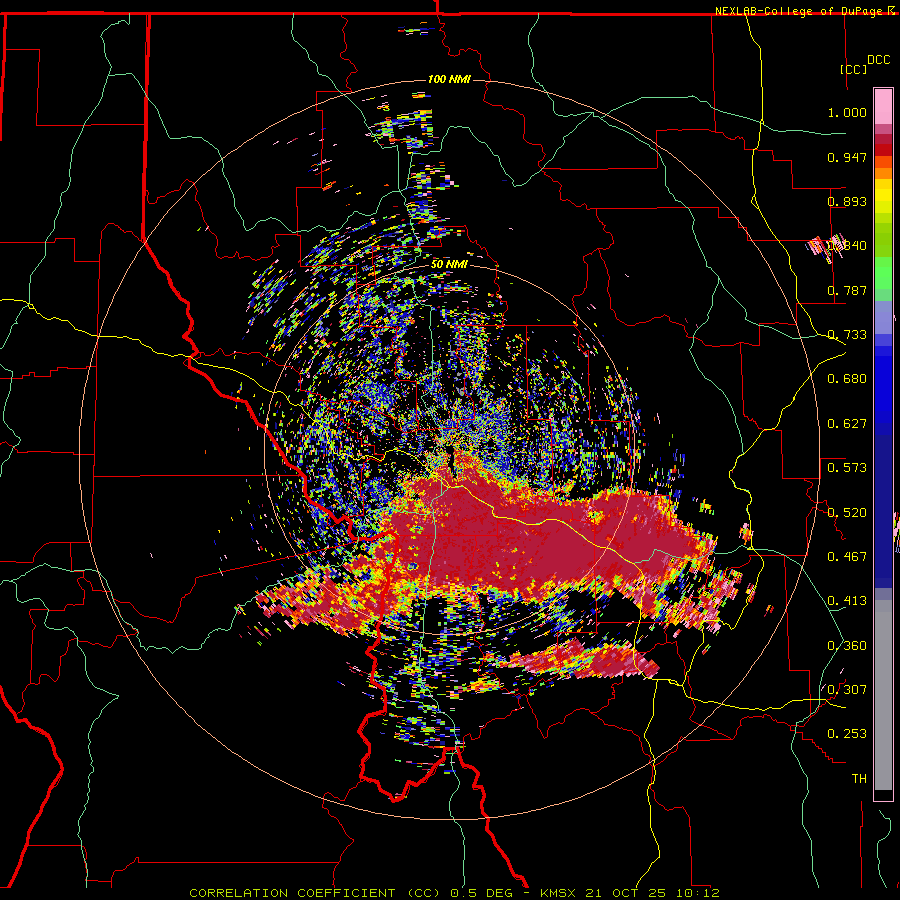Viewport: 900px width, 900px height.
Task: Click the 21 OCT 25 date stamp
Action: [x=626, y=893]
